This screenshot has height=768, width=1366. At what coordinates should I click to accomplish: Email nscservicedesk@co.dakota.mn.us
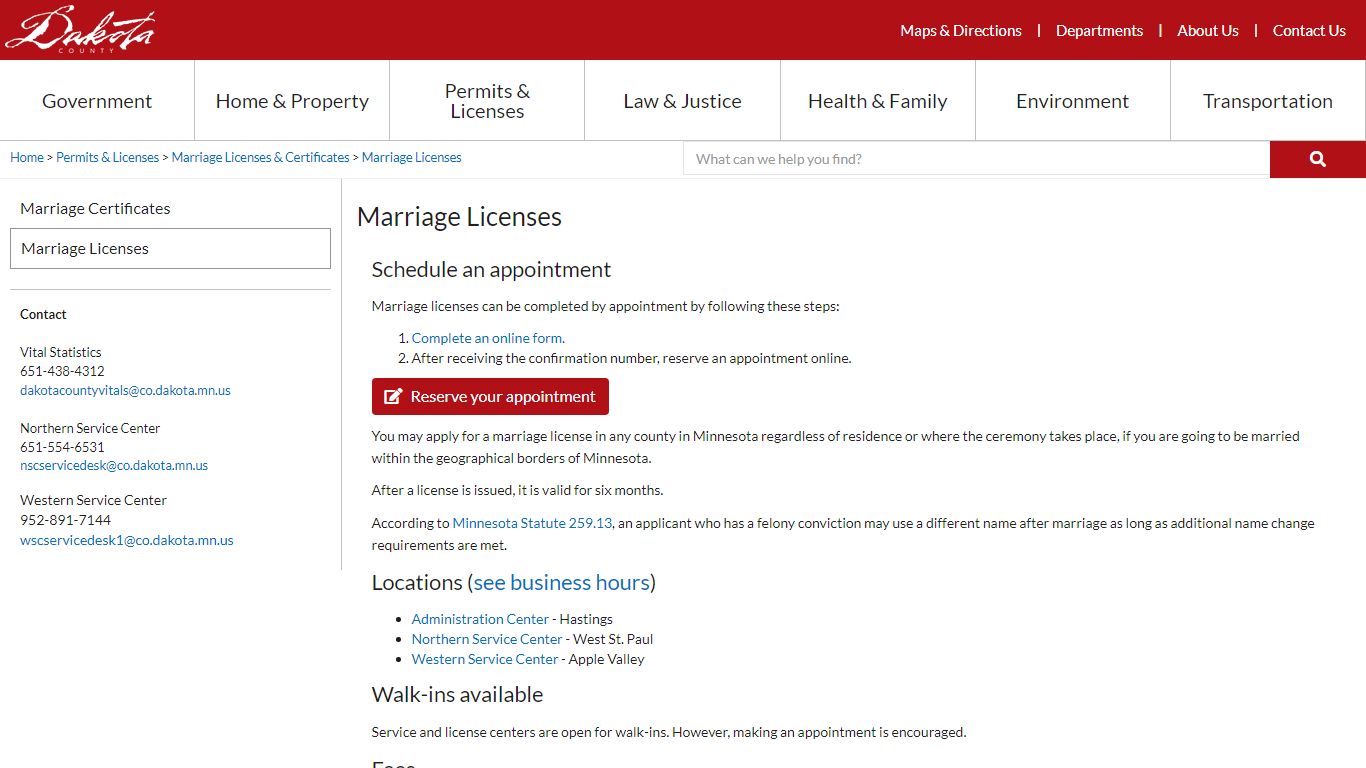tap(114, 465)
